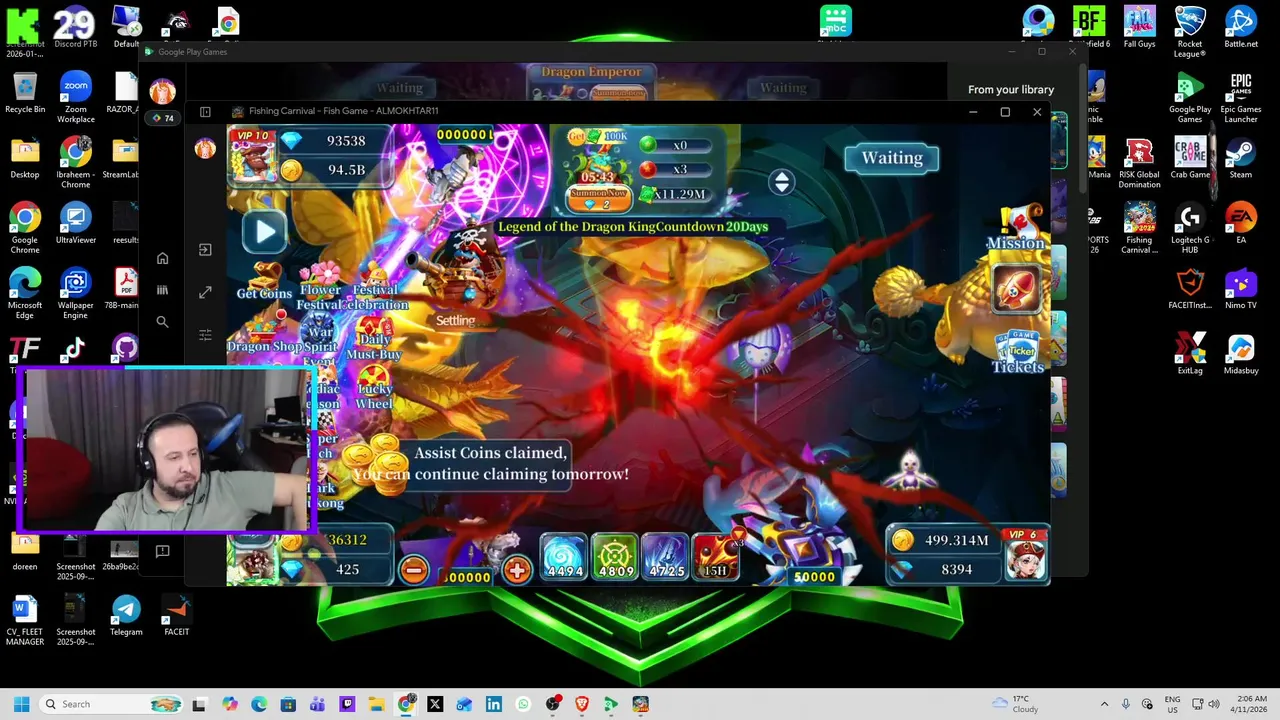Activate the whirlpool skill 4494
This screenshot has height=720, width=1280.
click(x=564, y=557)
